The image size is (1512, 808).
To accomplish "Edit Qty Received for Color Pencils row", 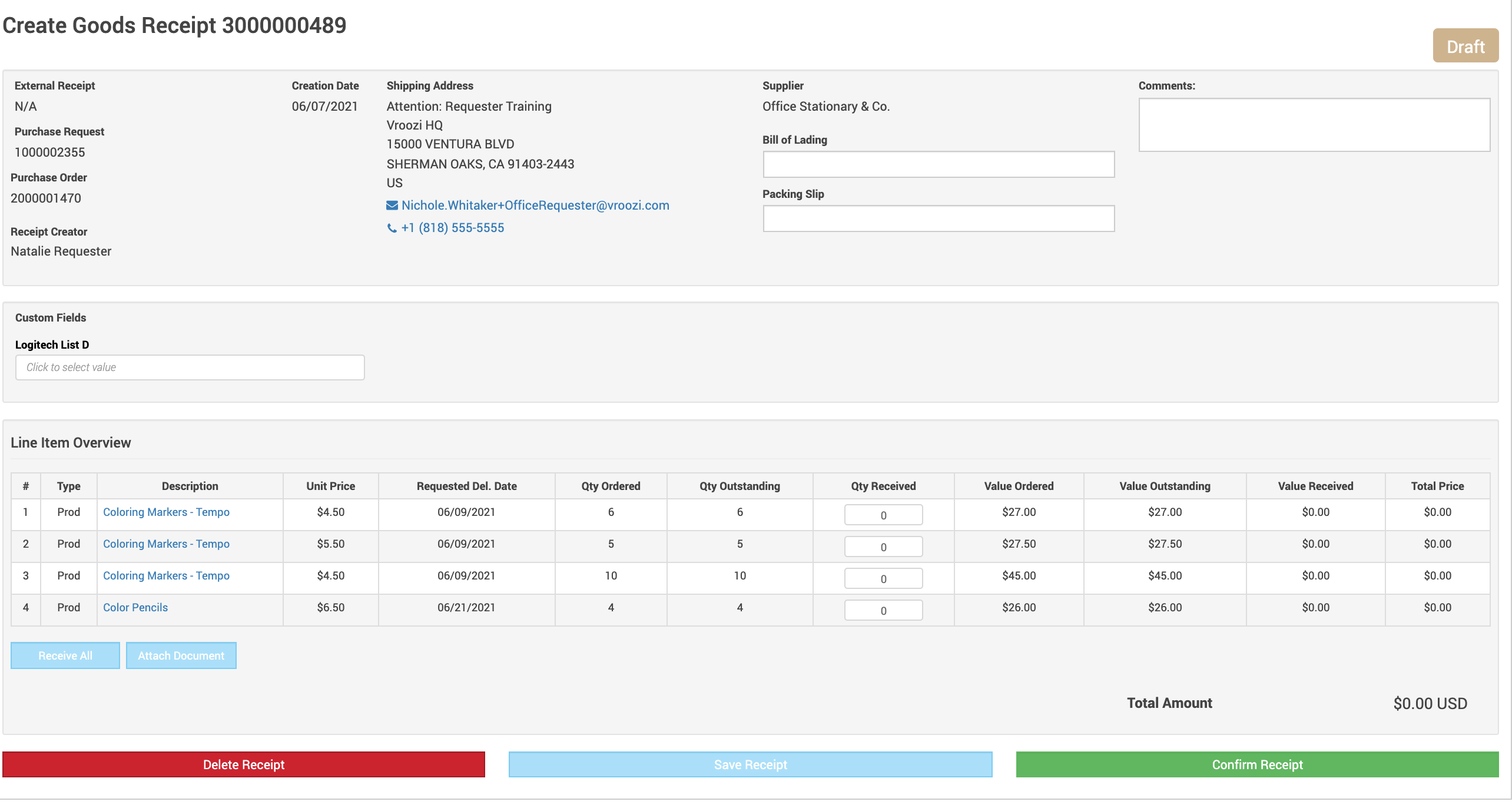I will coord(883,611).
